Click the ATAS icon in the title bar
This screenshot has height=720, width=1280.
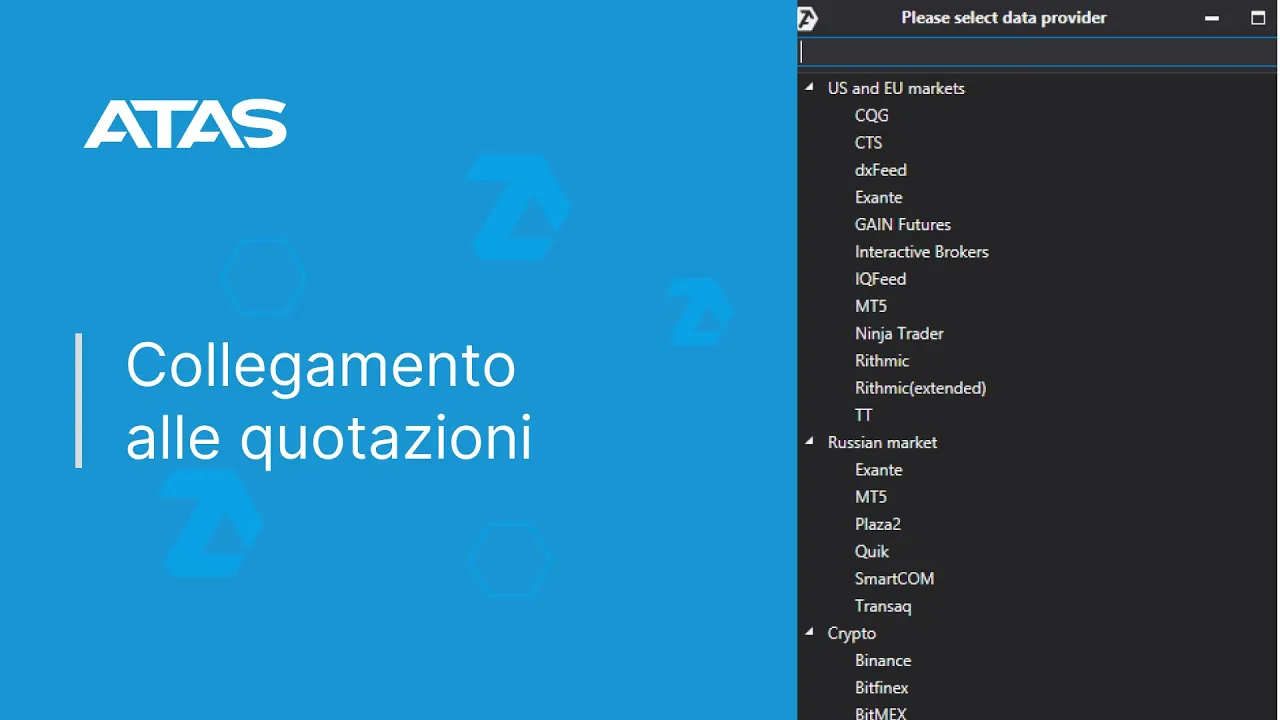807,18
